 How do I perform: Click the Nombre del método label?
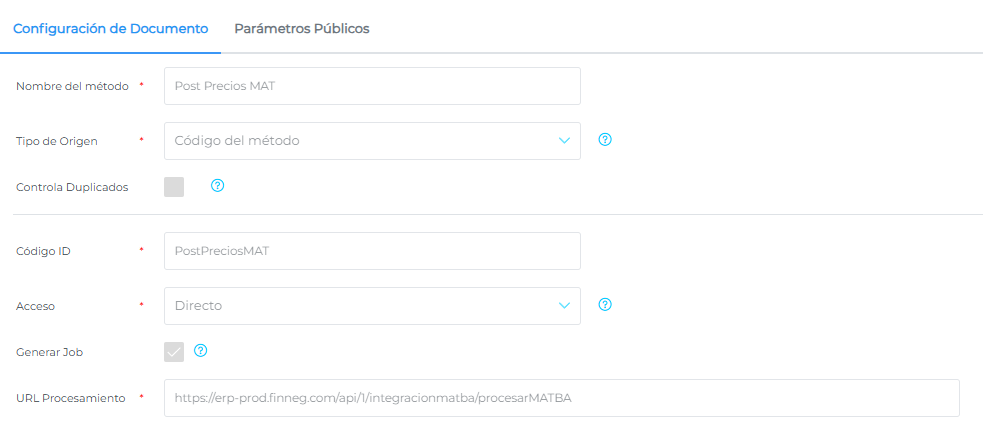click(72, 86)
